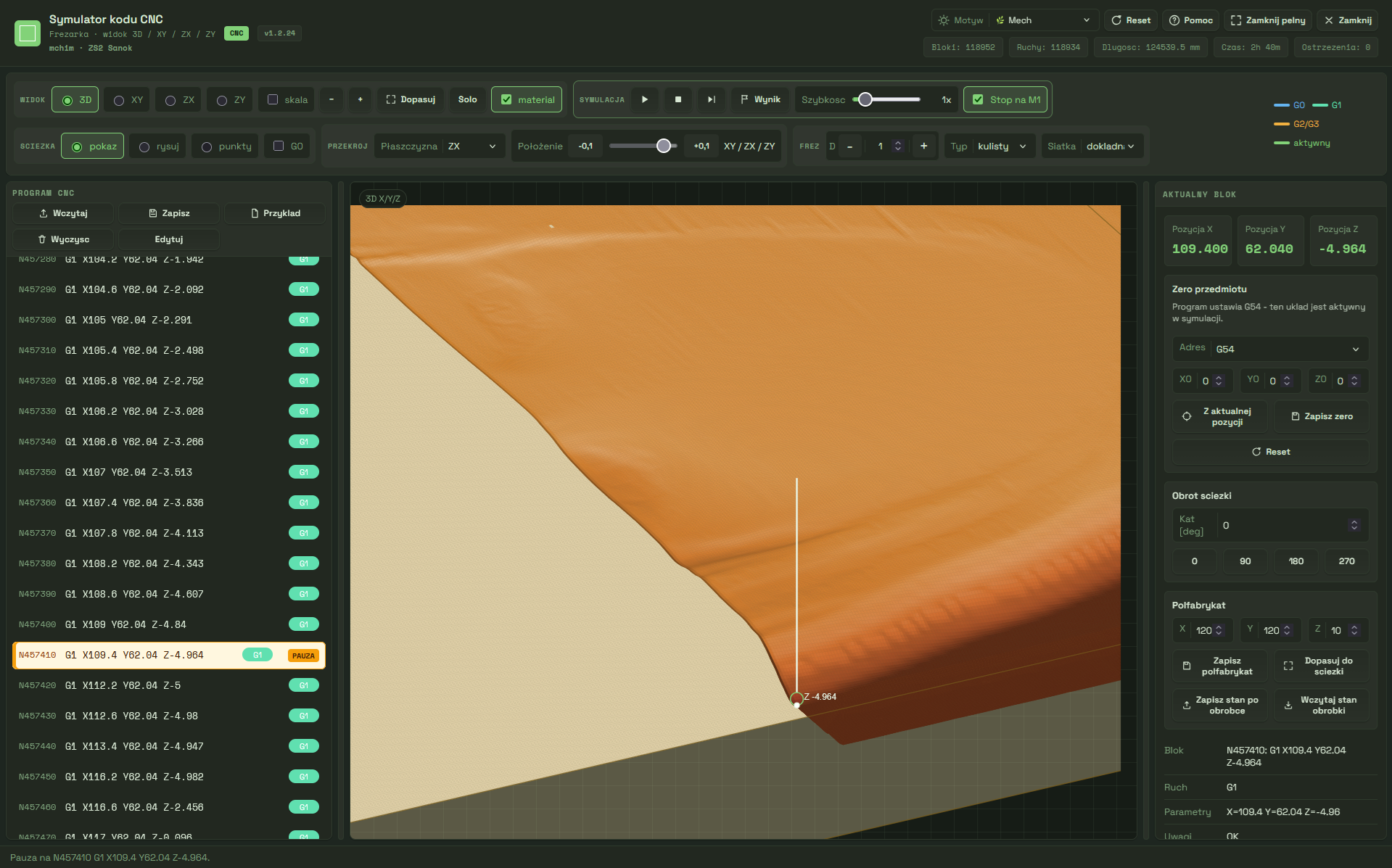Set zero Z aktualnej pozycji
Viewport: 1392px width, 868px height.
(x=1220, y=416)
